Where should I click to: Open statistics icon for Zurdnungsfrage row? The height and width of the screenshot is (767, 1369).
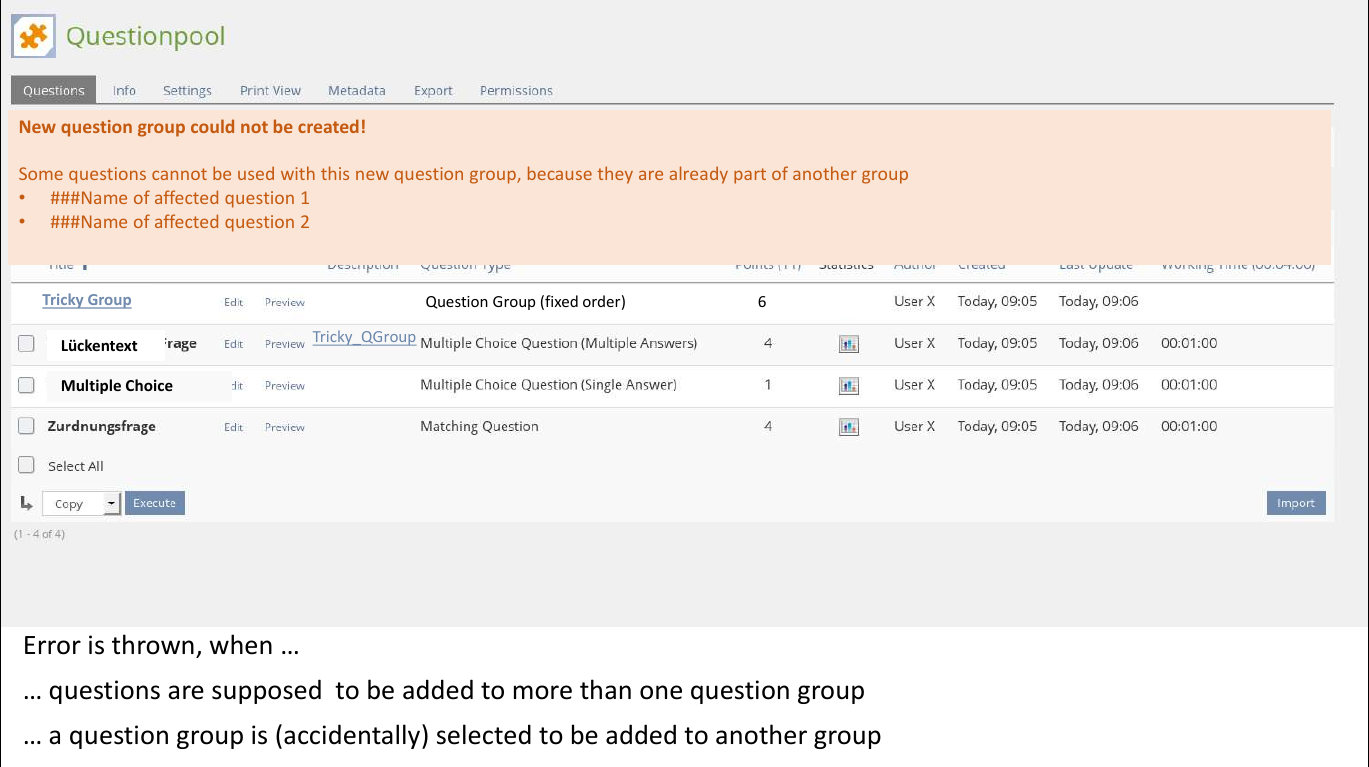(x=849, y=427)
